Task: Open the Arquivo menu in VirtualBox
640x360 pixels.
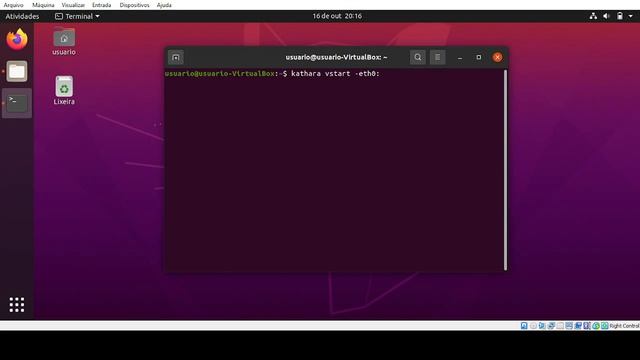Action: 13,5
